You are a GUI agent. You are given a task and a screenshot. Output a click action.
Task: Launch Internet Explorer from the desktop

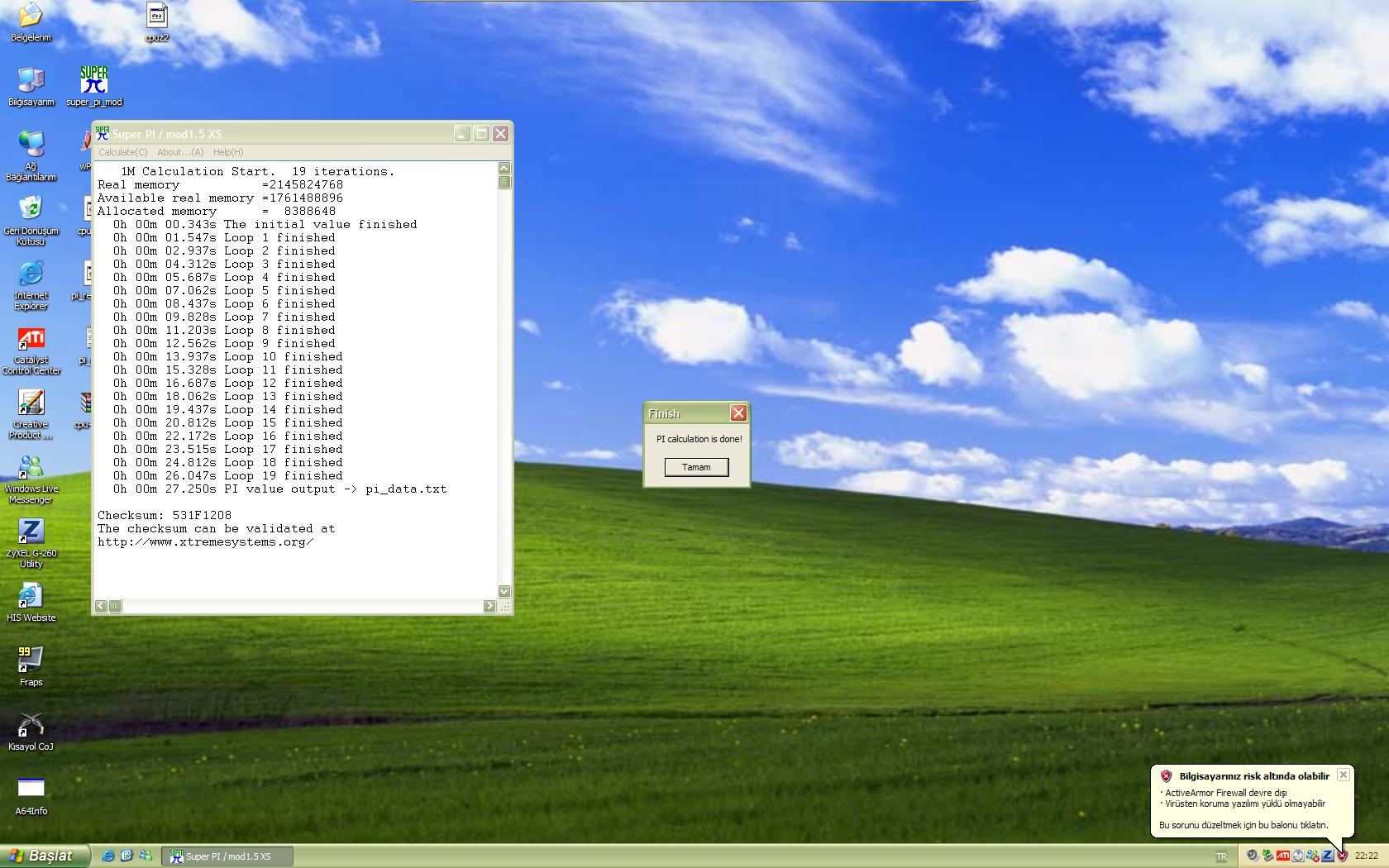[x=31, y=285]
